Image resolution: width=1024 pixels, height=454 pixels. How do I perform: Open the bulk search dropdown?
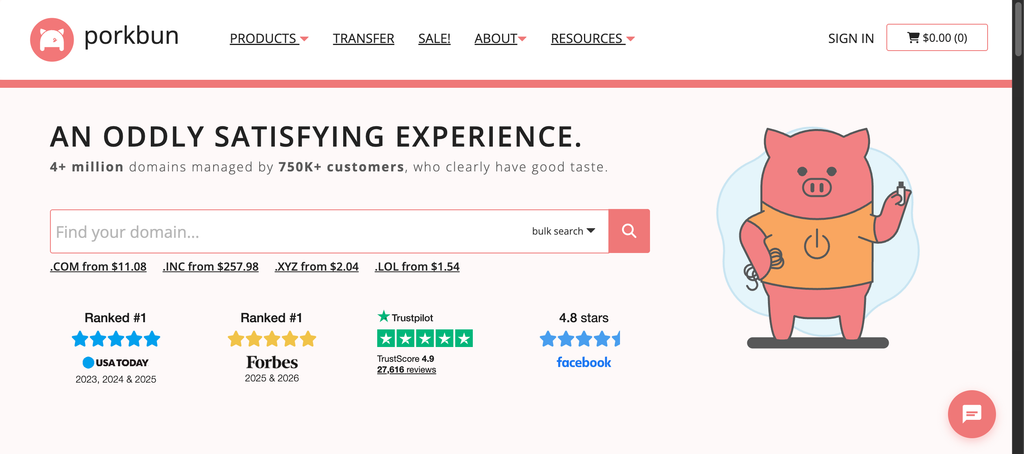pyautogui.click(x=564, y=231)
